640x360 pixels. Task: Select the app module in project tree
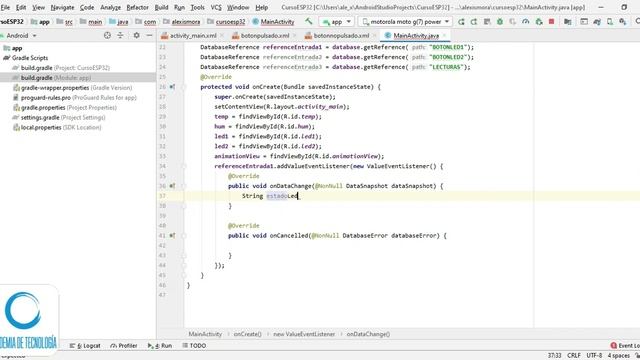pos(17,48)
